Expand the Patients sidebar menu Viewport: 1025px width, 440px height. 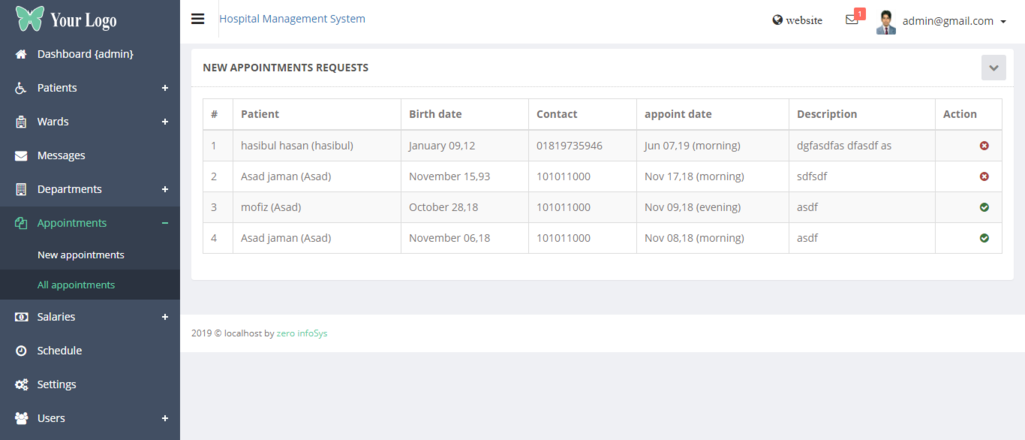tap(165, 88)
